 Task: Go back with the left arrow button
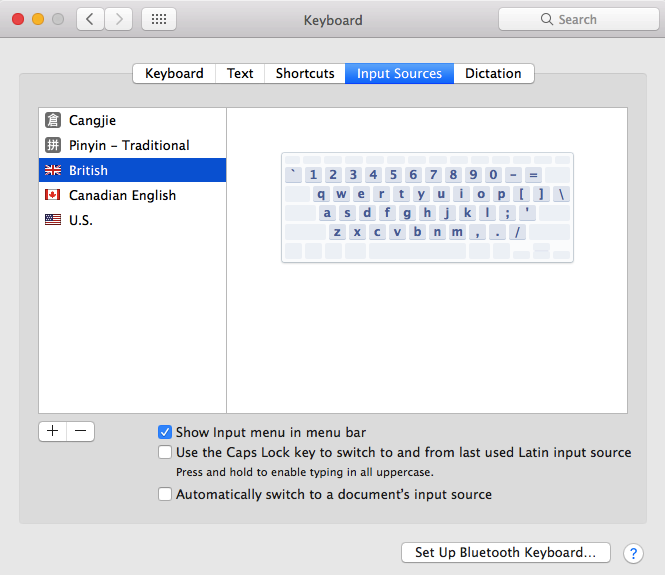click(90, 19)
